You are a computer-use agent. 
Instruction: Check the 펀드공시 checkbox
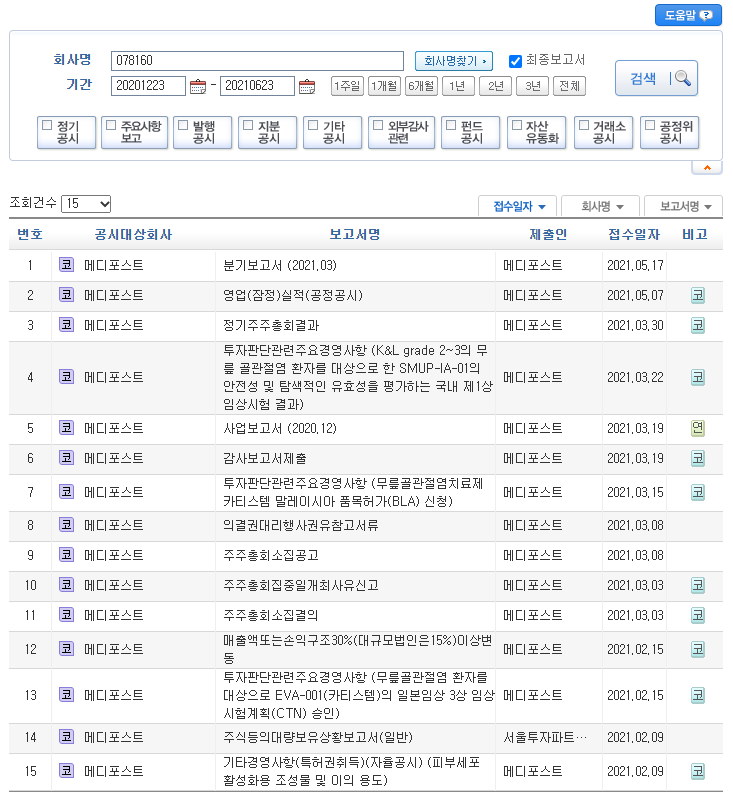pyautogui.click(x=451, y=125)
